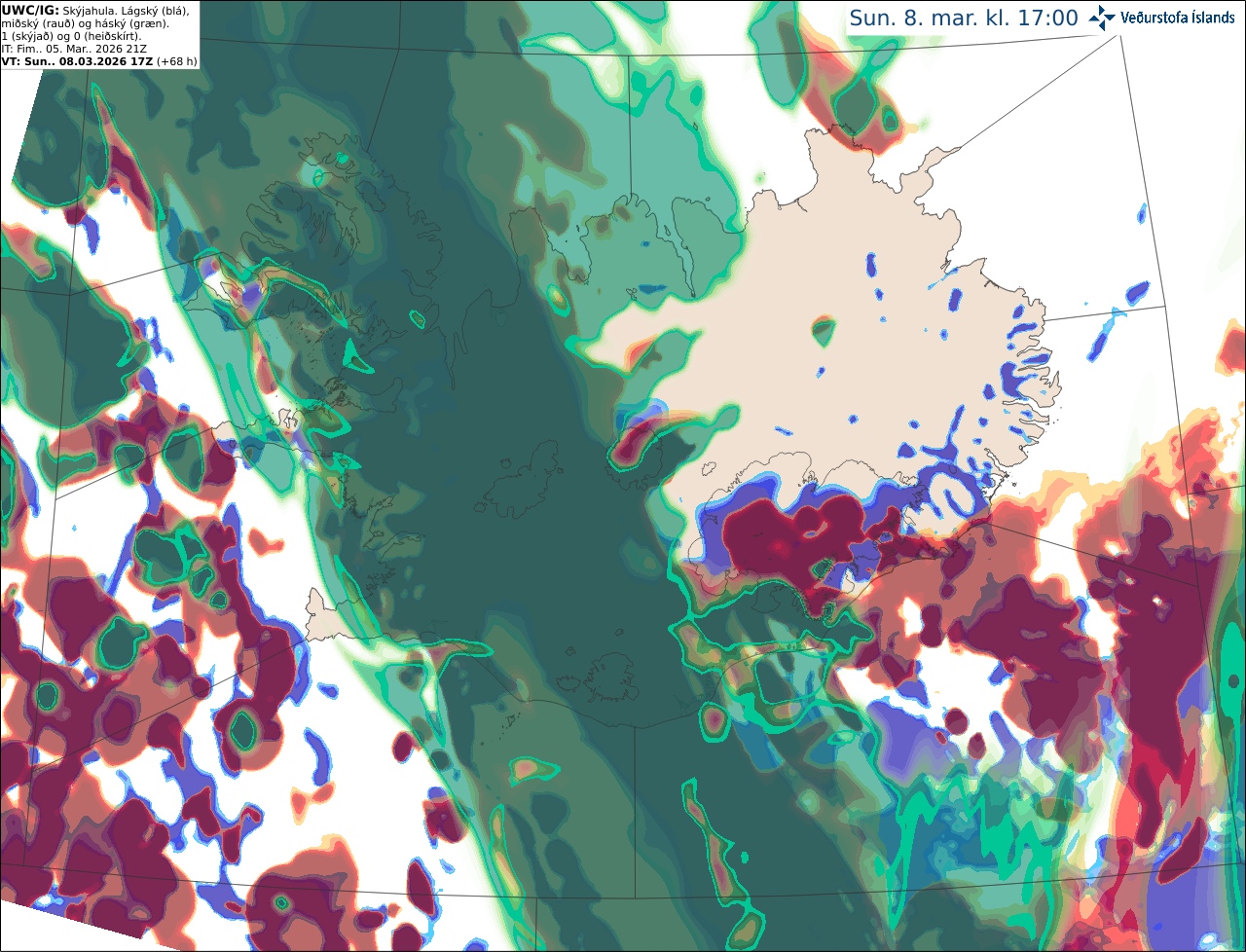Click the Veðurstofa Íslands logo icon
The image size is (1246, 952).
coord(1102,18)
